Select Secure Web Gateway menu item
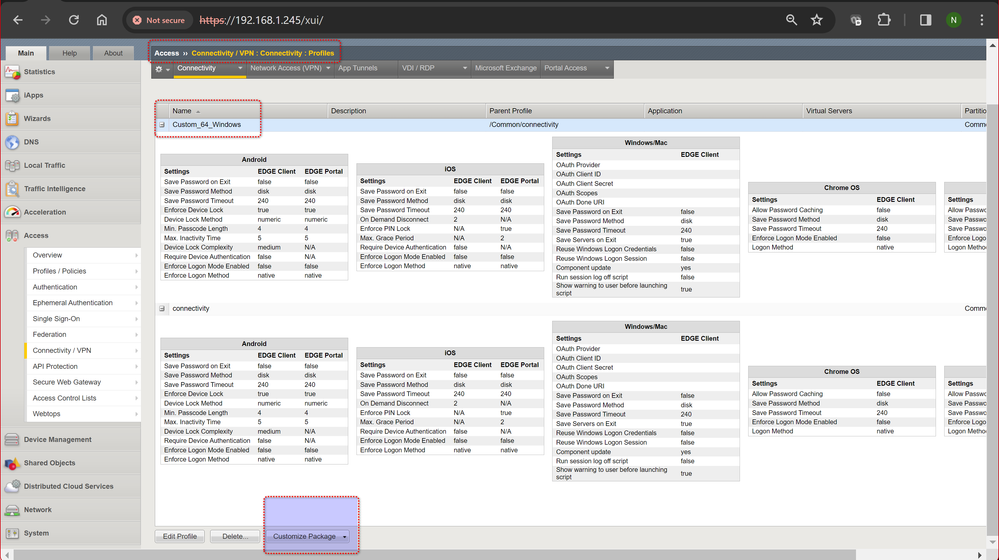Image resolution: width=999 pixels, height=560 pixels. [x=67, y=382]
